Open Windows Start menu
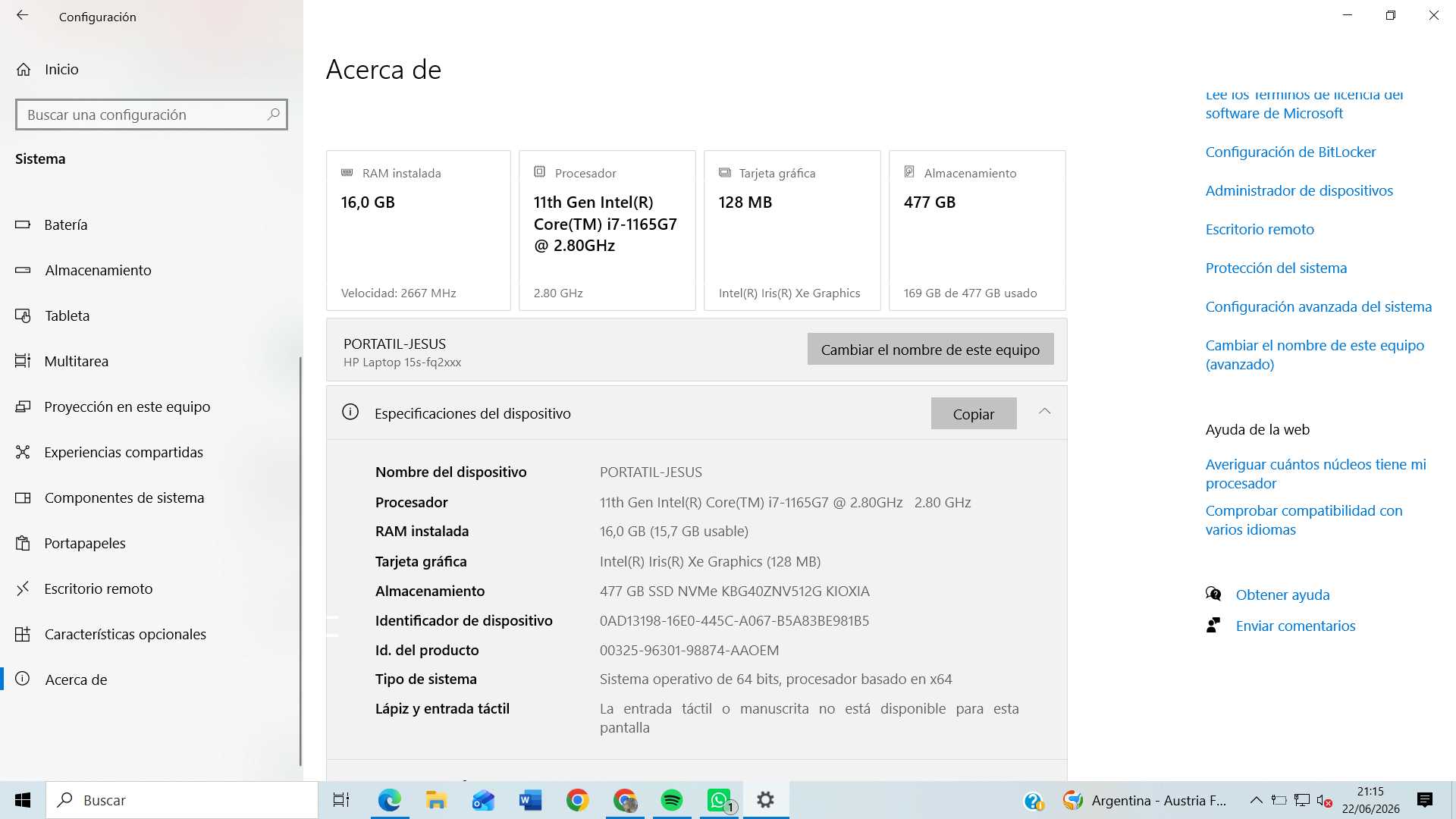The image size is (1456, 819). (23, 800)
